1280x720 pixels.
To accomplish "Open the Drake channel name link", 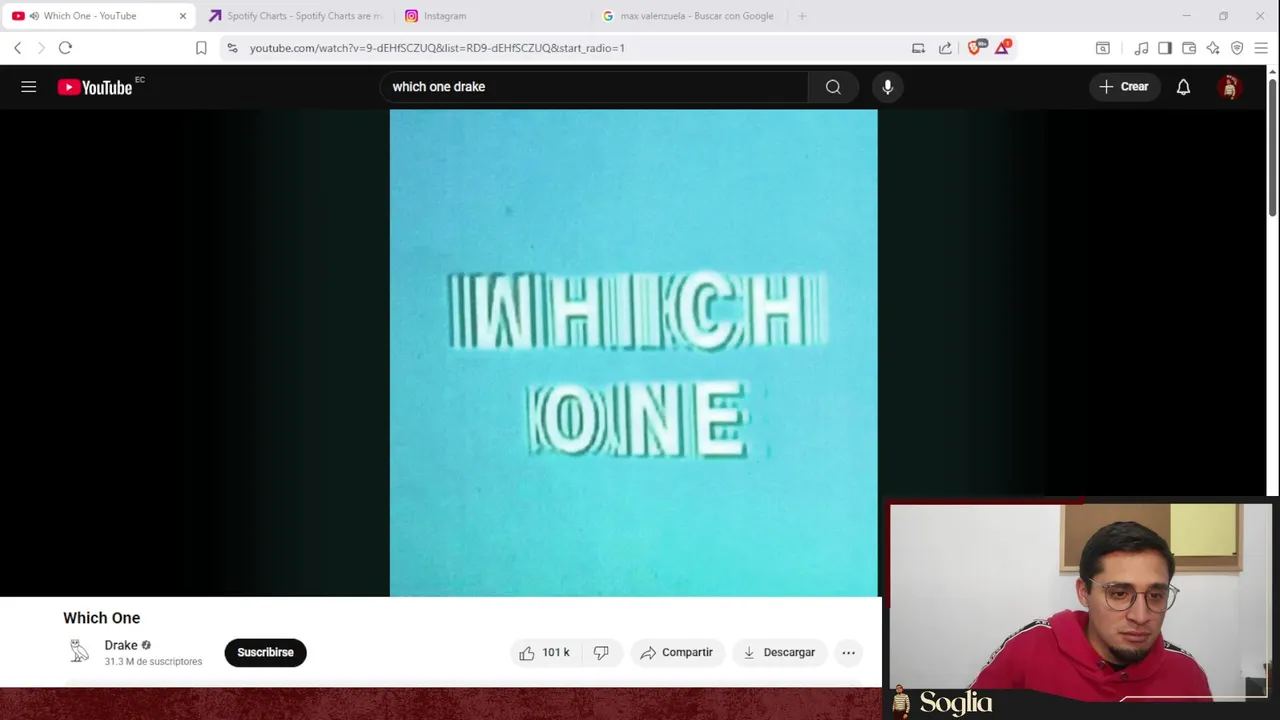I will pyautogui.click(x=121, y=645).
